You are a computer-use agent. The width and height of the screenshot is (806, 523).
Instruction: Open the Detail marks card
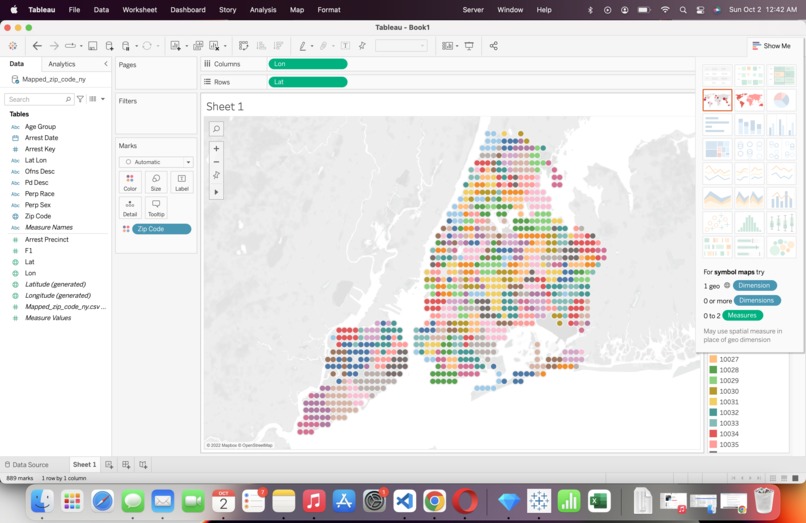tap(130, 208)
